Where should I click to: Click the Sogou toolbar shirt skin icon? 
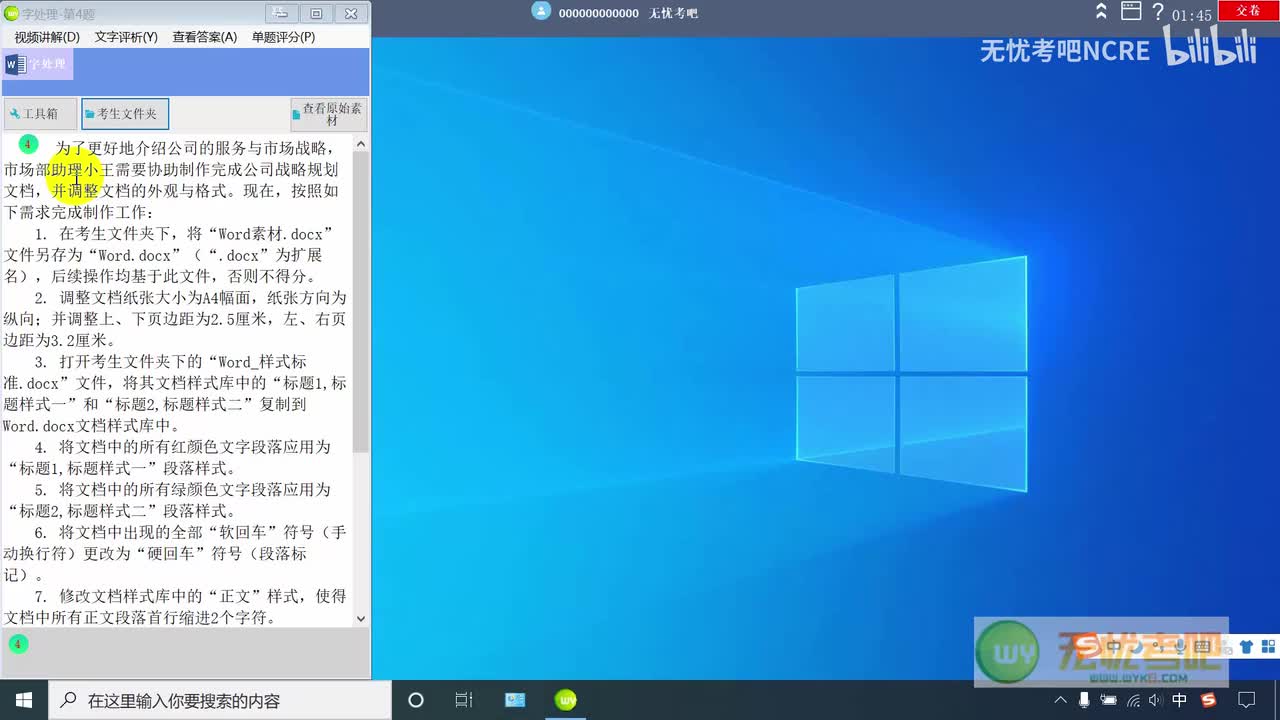(1246, 646)
